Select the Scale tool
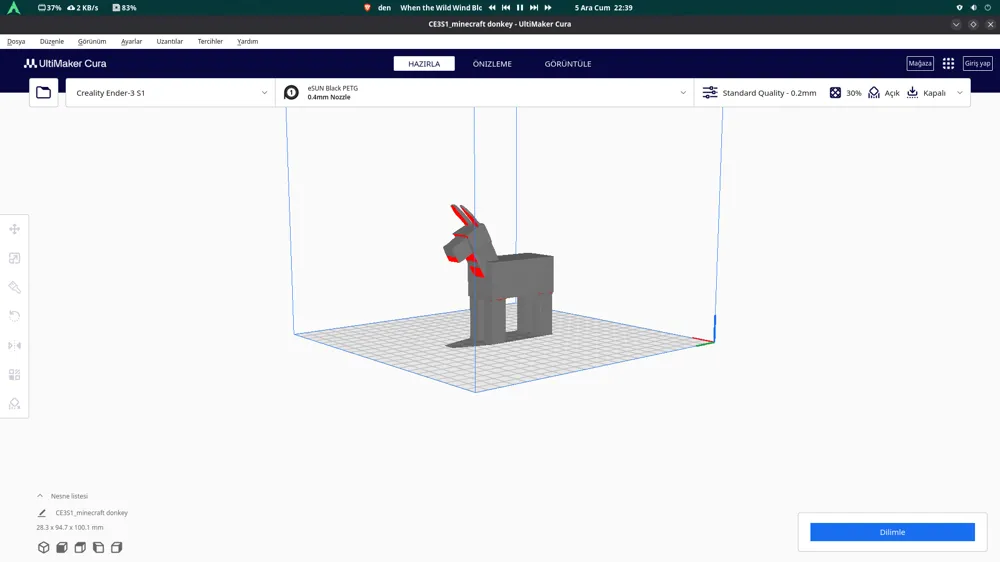This screenshot has width=1000, height=562. pyautogui.click(x=15, y=258)
